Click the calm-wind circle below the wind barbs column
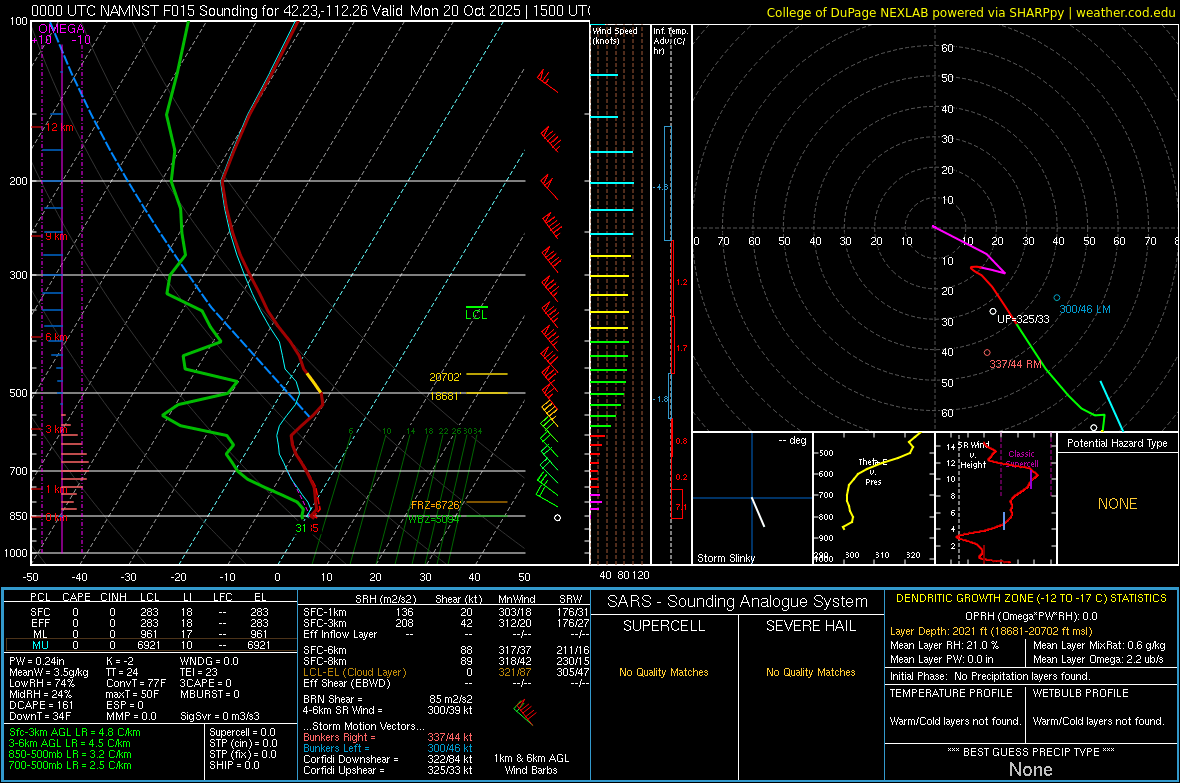Viewport: 1180px width, 783px height. (558, 518)
